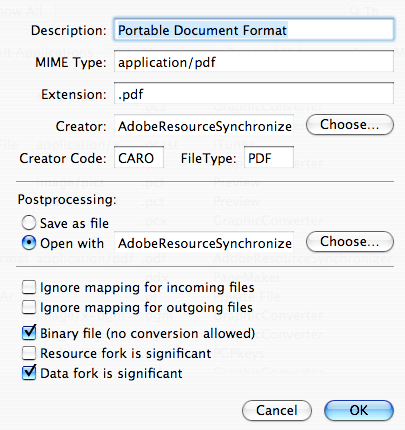The width and height of the screenshot is (405, 430).
Task: Choose a Creator application
Action: pos(350,125)
